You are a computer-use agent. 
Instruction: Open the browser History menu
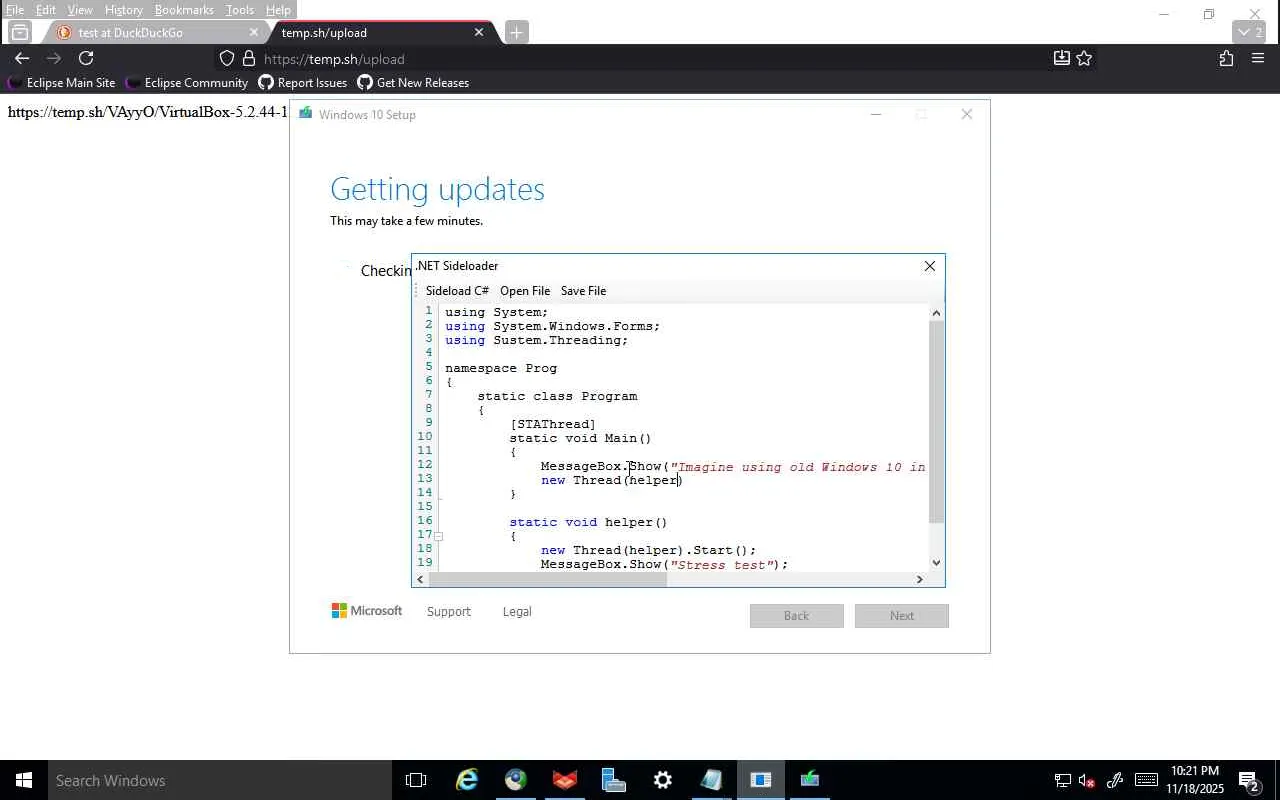coord(124,10)
